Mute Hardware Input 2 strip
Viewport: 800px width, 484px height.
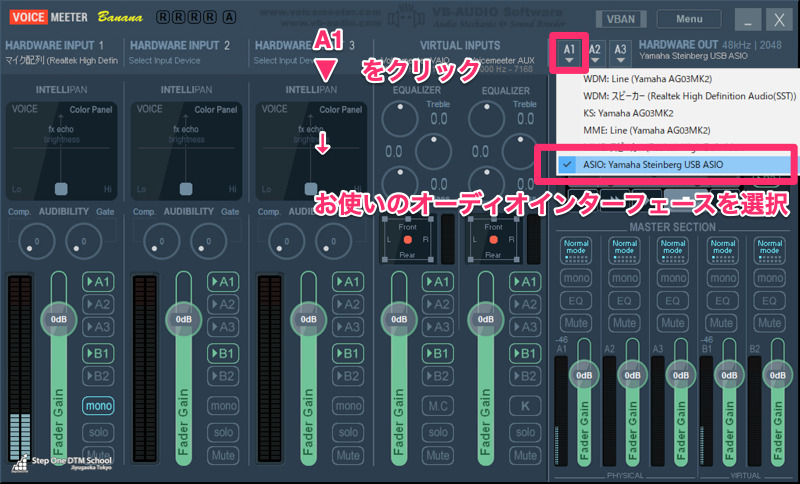(x=223, y=455)
